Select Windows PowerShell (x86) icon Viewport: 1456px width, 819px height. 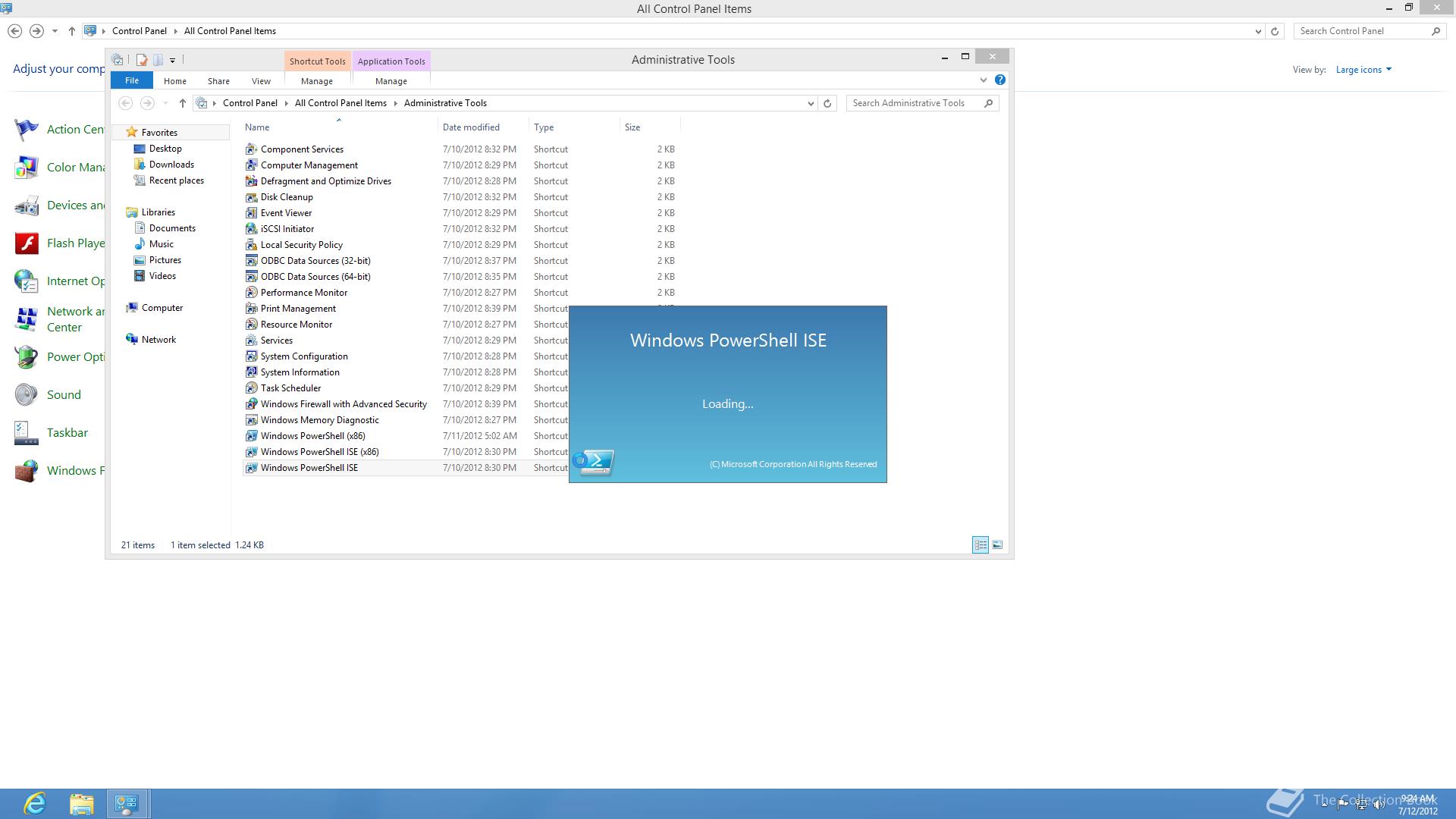coord(251,436)
